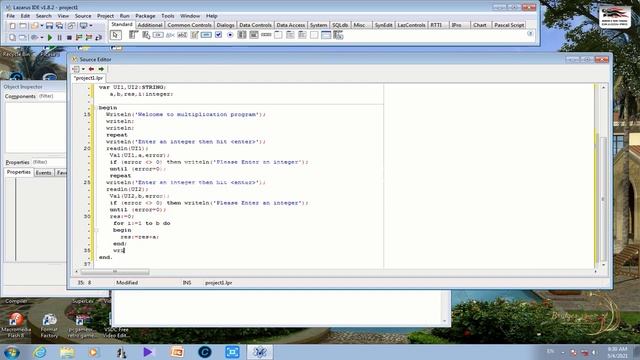Click the Source Editor jump back arrow
The width and height of the screenshot is (640, 360).
pyautogui.click(x=91, y=69)
